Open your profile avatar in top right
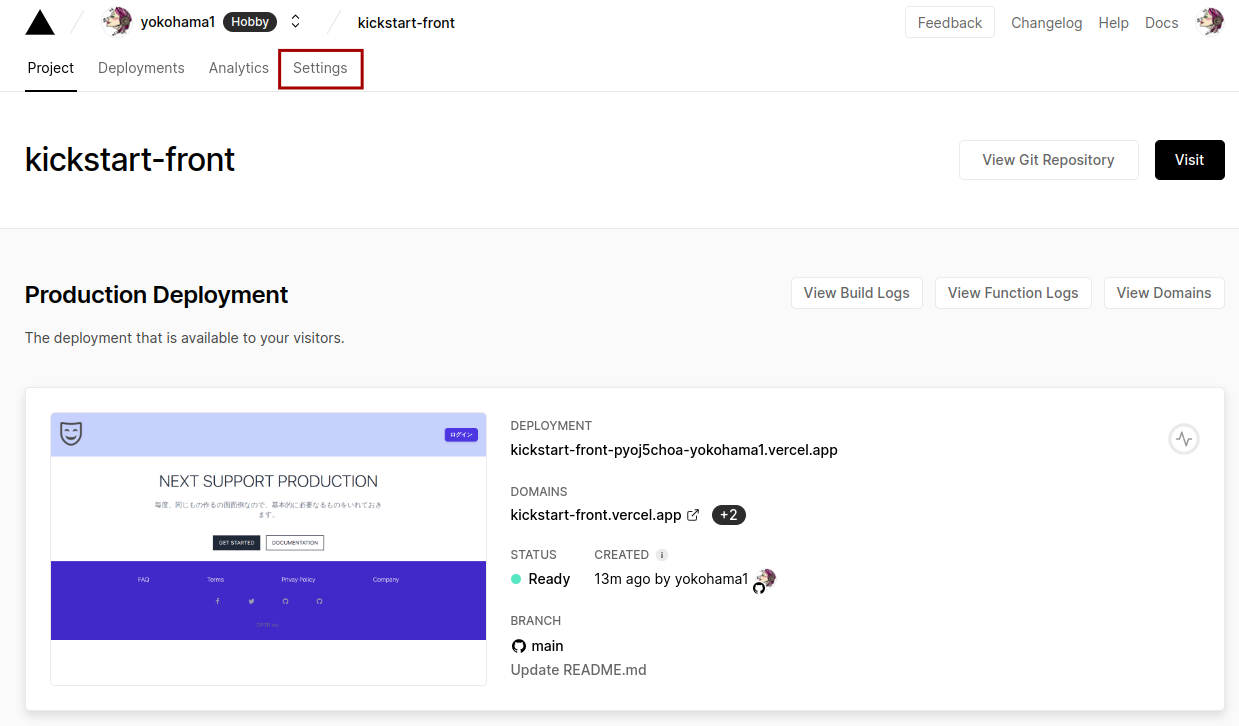Image resolution: width=1239 pixels, height=726 pixels. point(1210,20)
